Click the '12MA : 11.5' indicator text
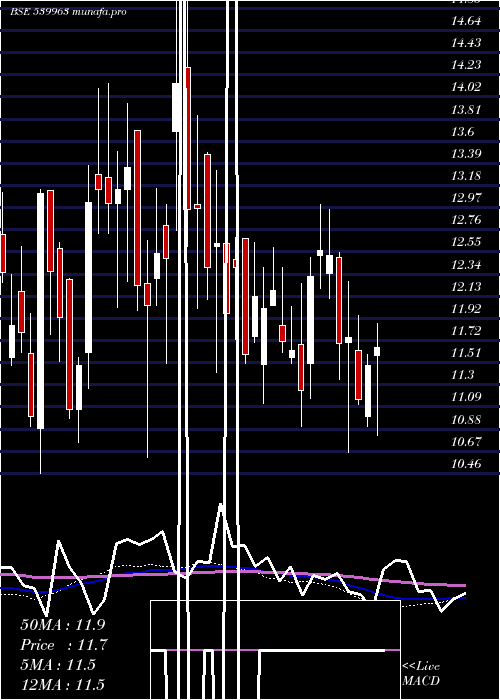Viewport: 500px width, 700px height. (62, 684)
